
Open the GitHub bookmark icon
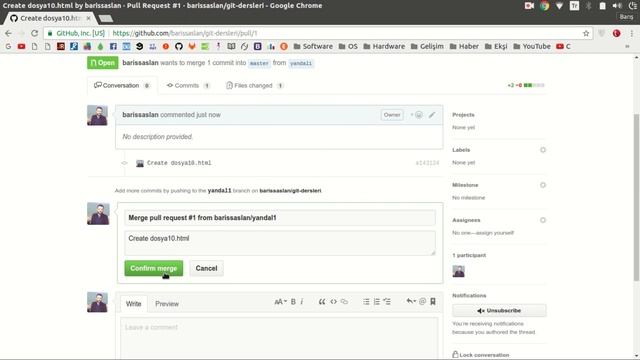[x=179, y=47]
